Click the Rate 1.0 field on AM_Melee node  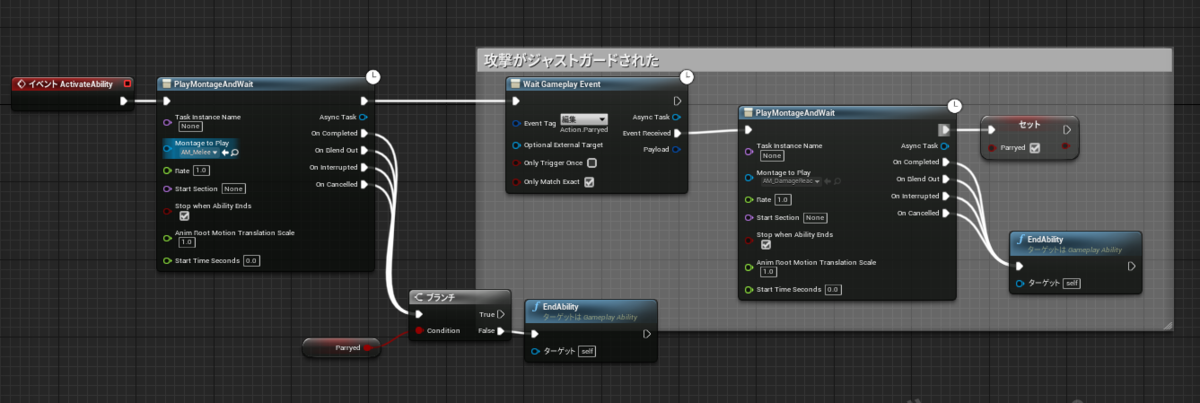pyautogui.click(x=200, y=171)
